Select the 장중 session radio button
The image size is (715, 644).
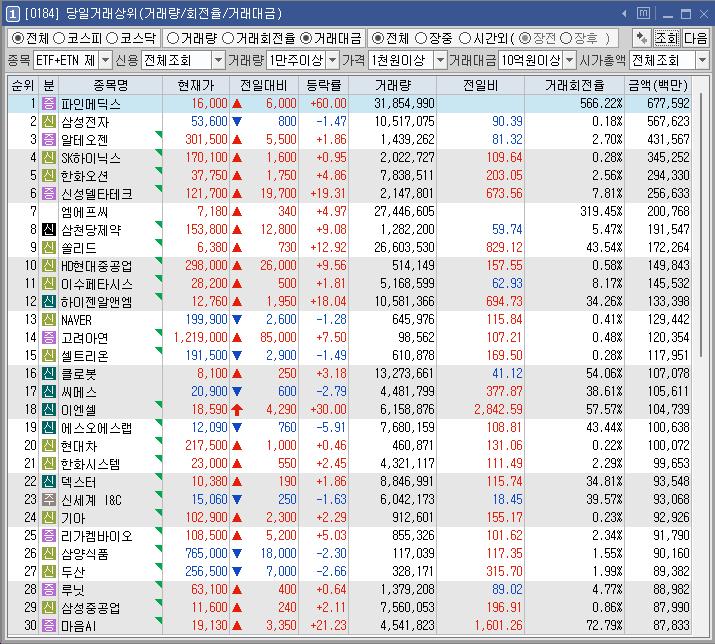tap(421, 38)
